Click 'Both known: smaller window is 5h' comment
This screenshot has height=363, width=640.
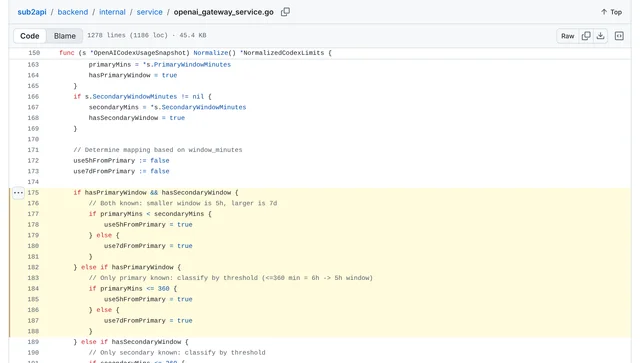coord(183,203)
